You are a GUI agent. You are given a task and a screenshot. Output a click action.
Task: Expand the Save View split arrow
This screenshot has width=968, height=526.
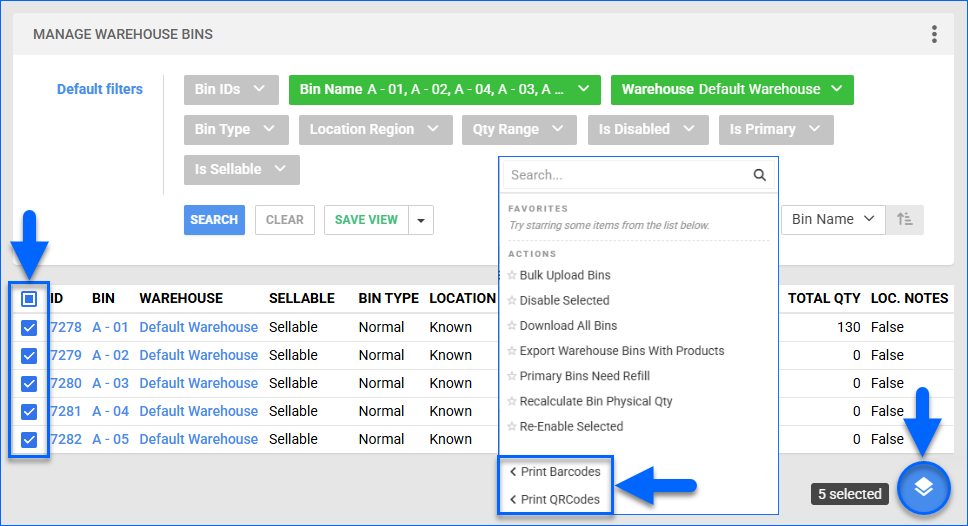(421, 220)
